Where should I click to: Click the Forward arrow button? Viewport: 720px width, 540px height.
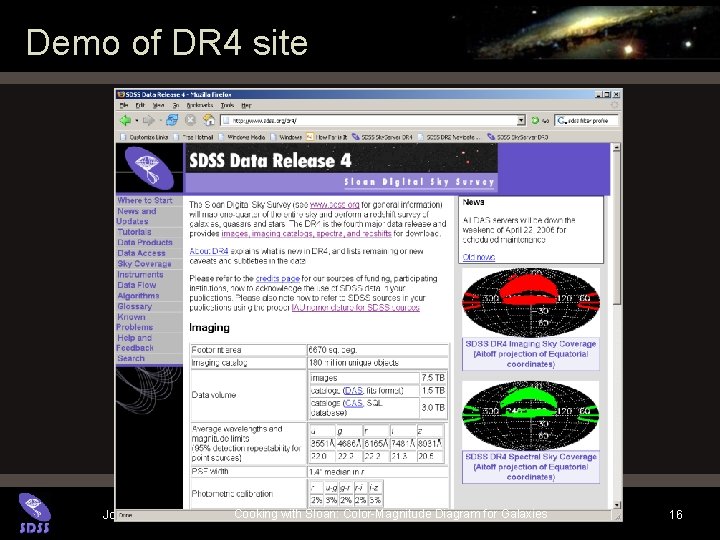coord(148,121)
